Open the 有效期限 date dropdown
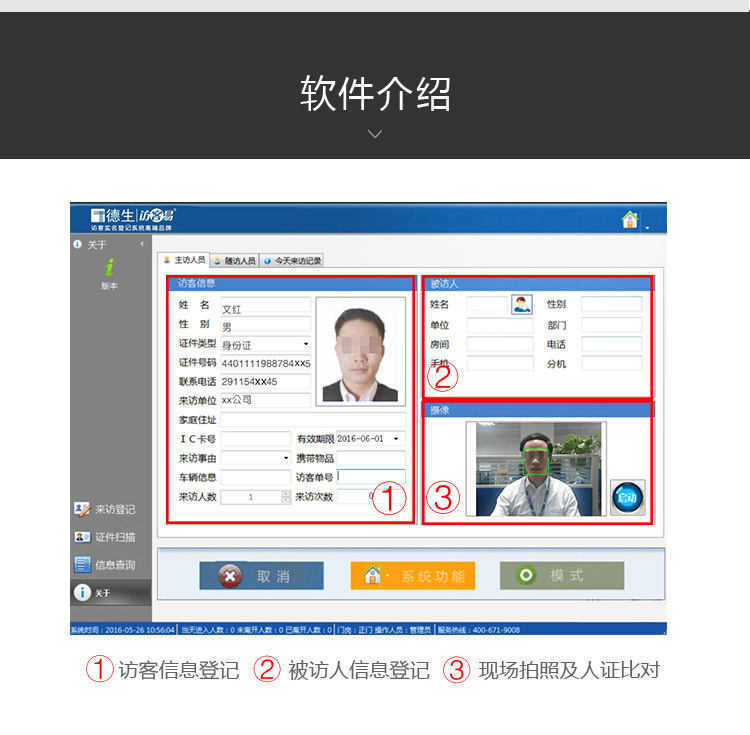Screen dimensions: 750x735 point(396,438)
